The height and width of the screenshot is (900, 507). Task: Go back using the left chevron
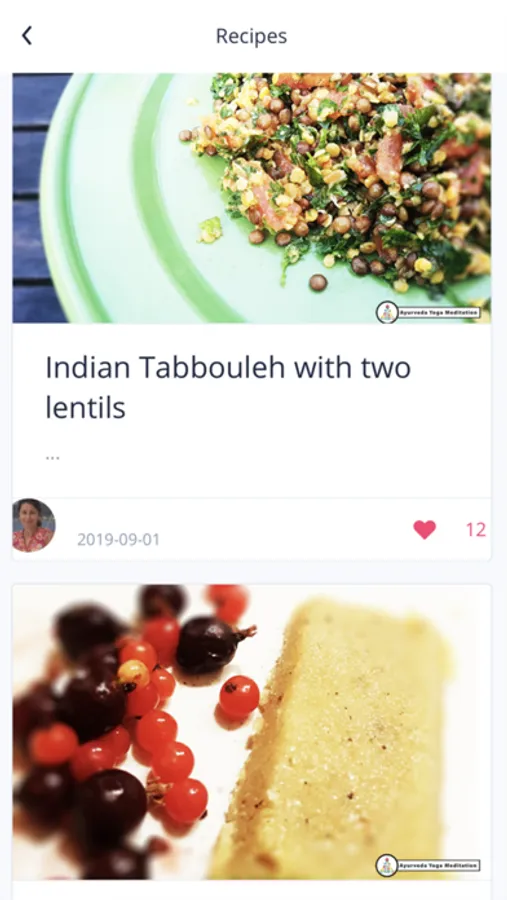tap(27, 36)
